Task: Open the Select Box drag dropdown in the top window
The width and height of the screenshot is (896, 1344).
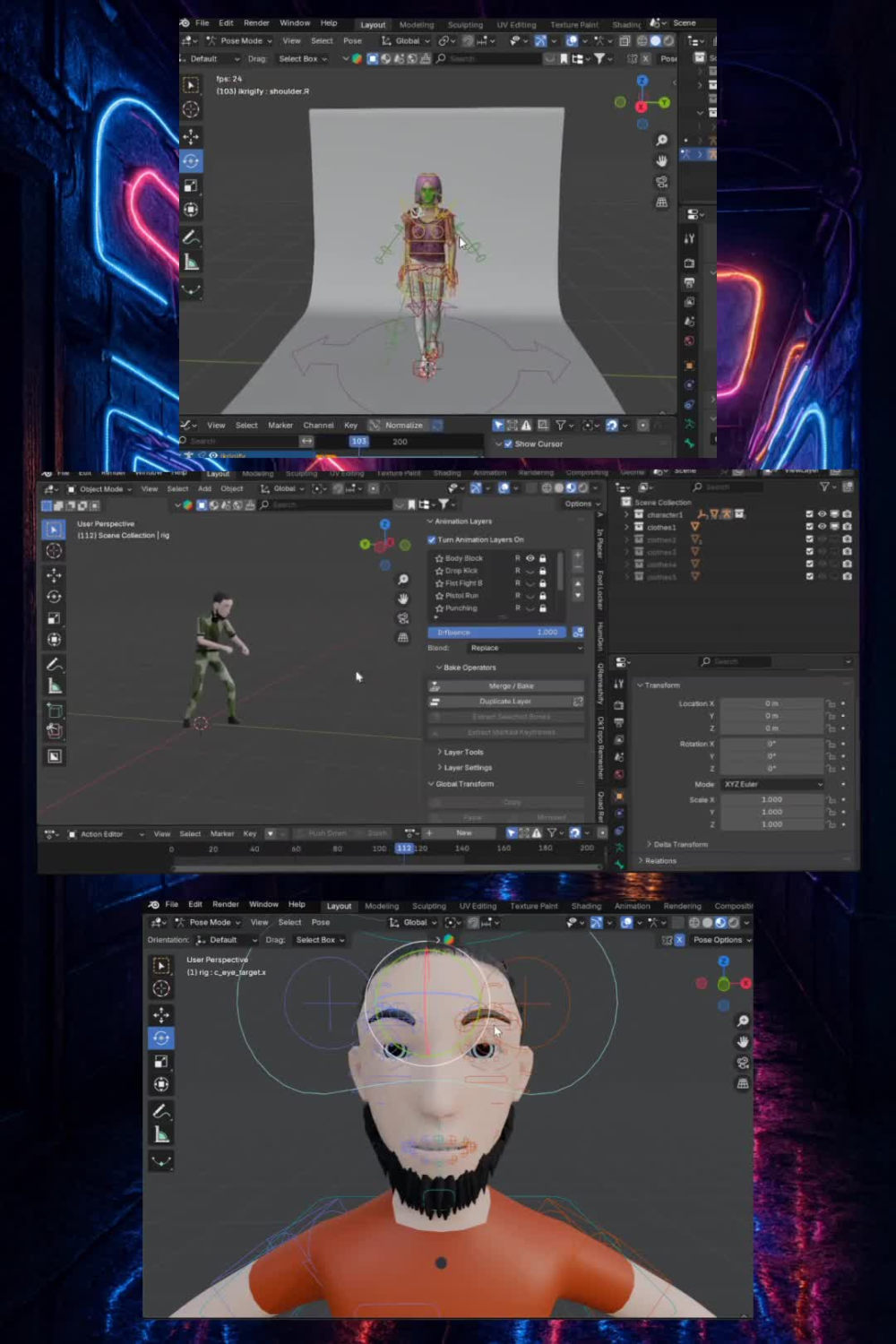Action: [302, 59]
